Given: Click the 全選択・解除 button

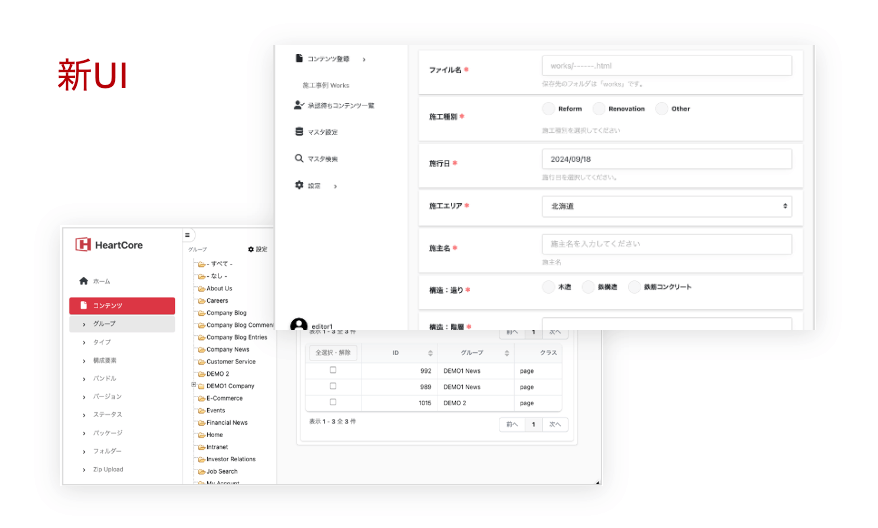Looking at the screenshot, I should [332, 352].
